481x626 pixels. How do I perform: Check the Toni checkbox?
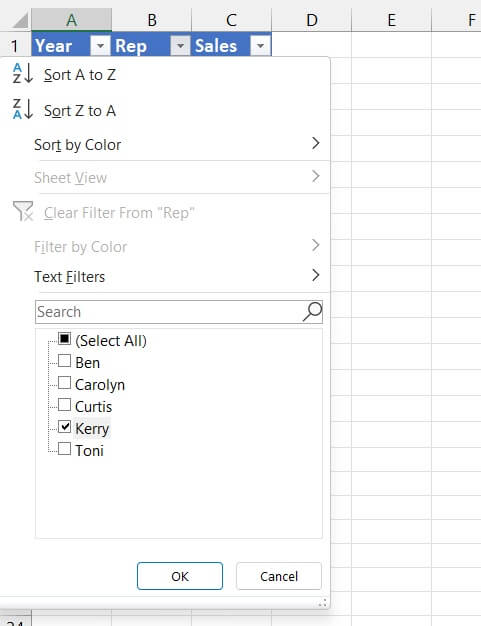[x=64, y=449]
